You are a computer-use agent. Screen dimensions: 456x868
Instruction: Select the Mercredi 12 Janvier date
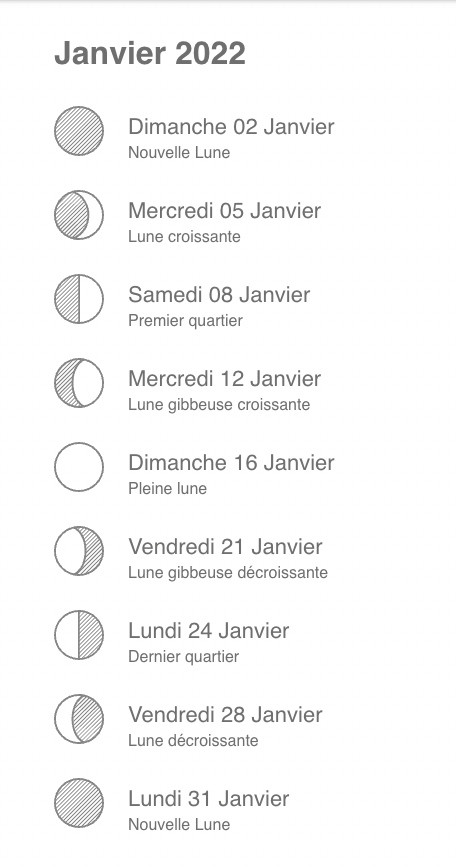point(225,379)
